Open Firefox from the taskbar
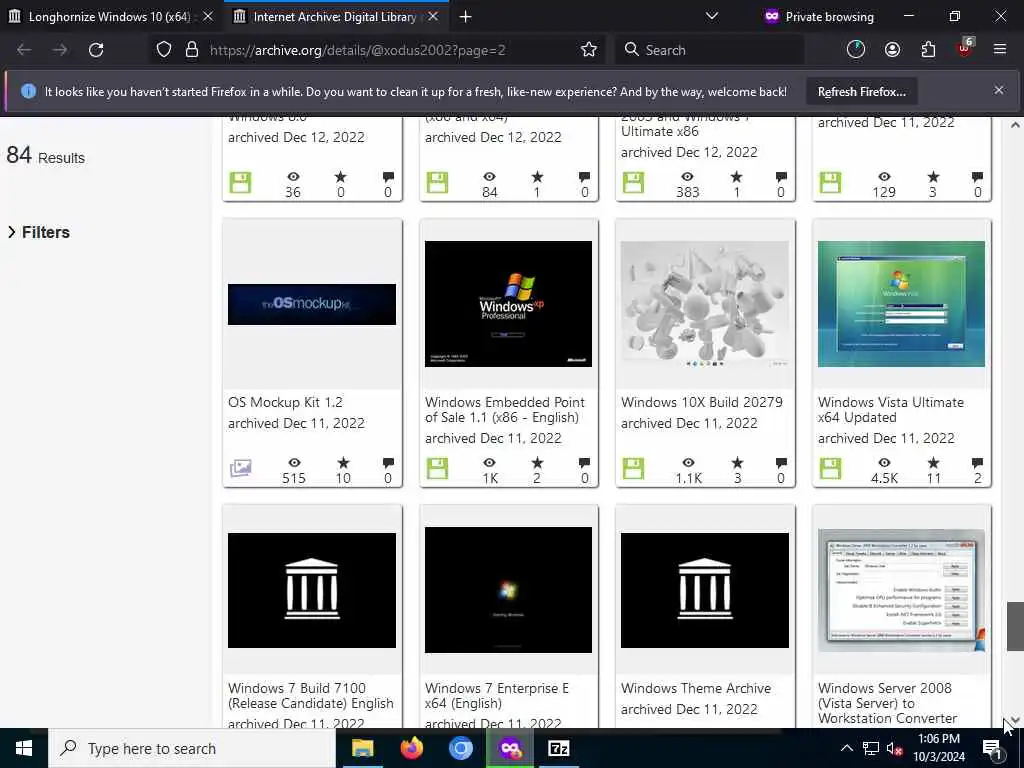This screenshot has width=1024, height=768. coord(411,748)
